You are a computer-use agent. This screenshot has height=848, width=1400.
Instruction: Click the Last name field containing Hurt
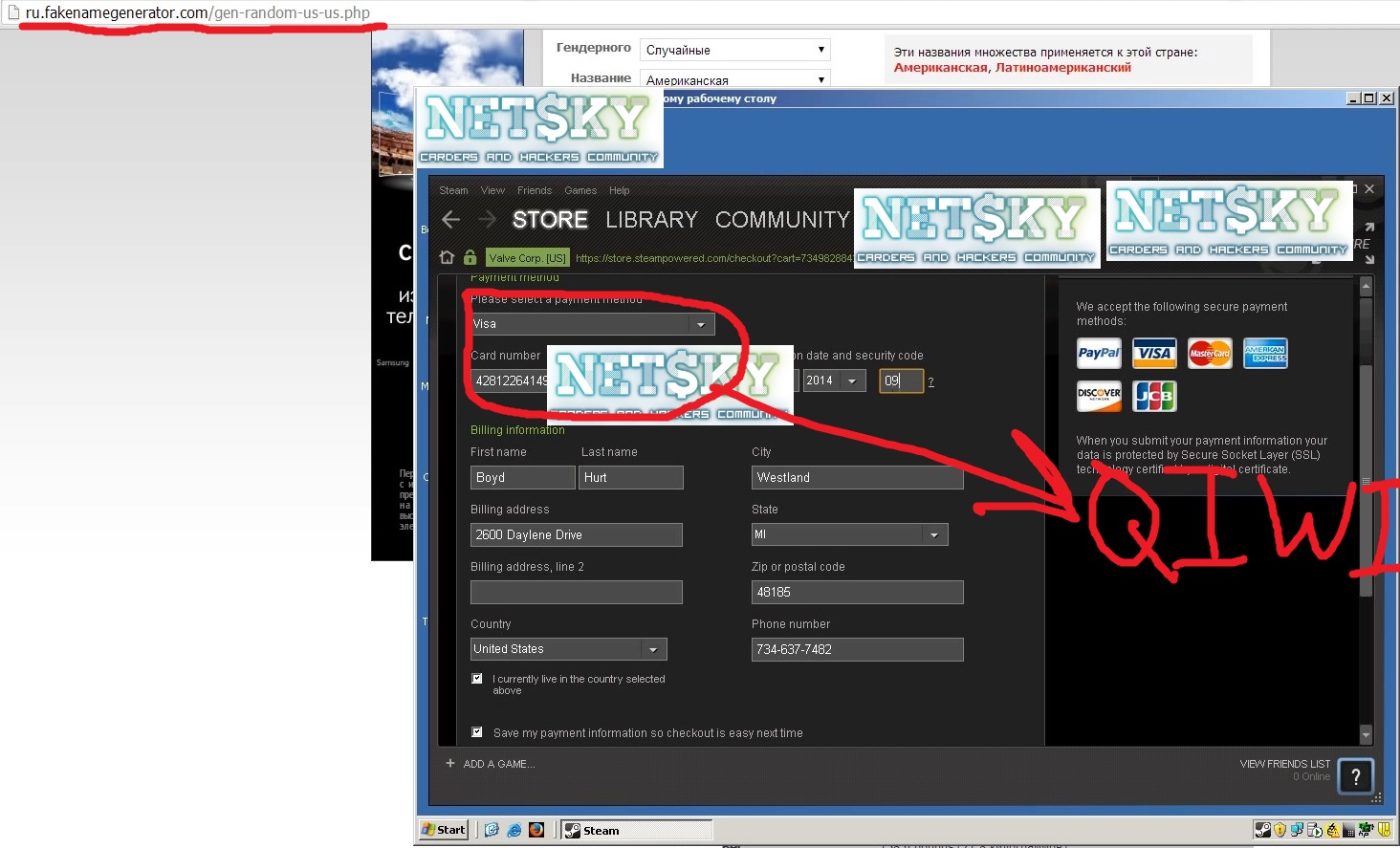pos(631,477)
